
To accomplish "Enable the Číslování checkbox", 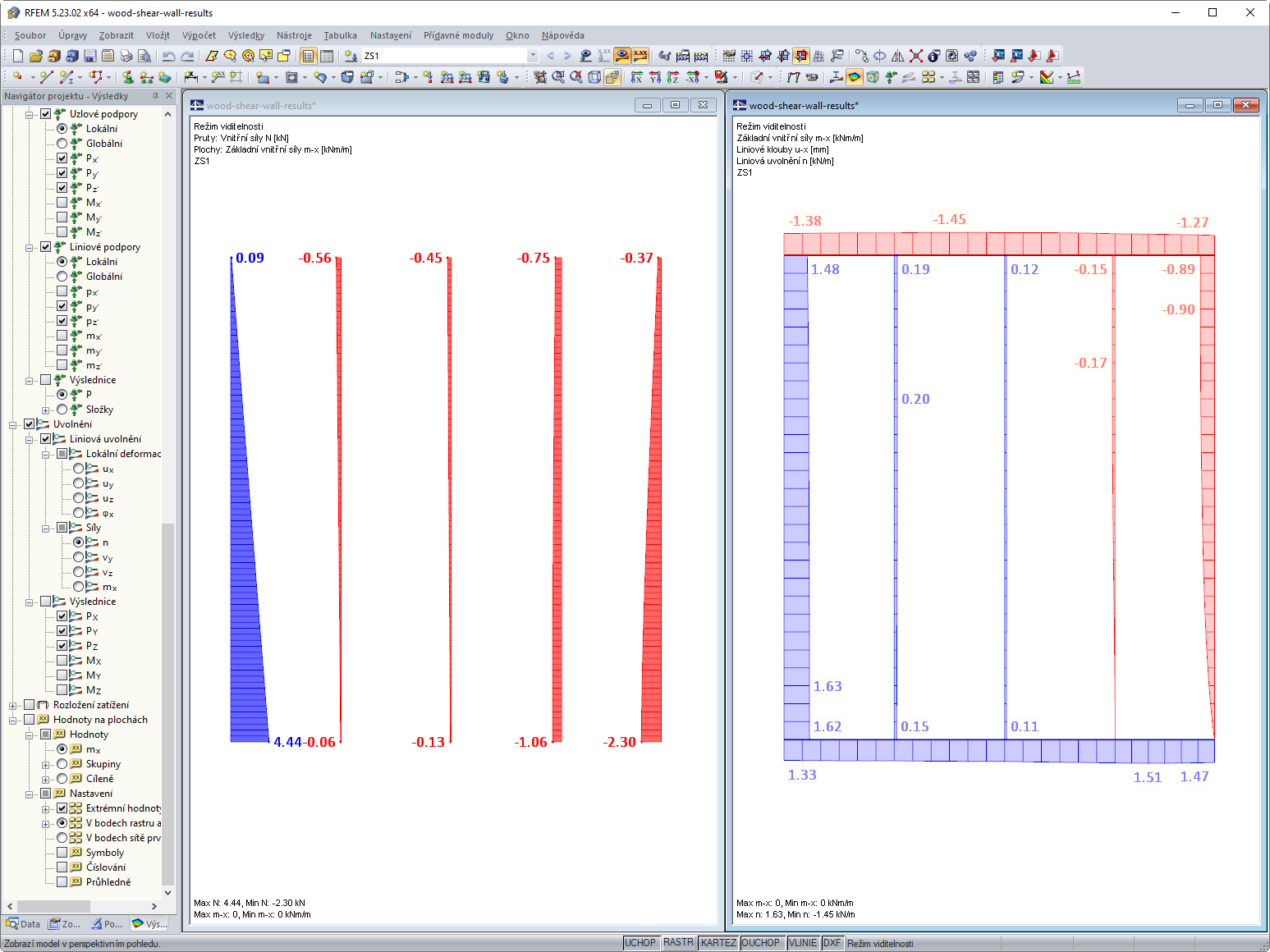I will (x=62, y=867).
